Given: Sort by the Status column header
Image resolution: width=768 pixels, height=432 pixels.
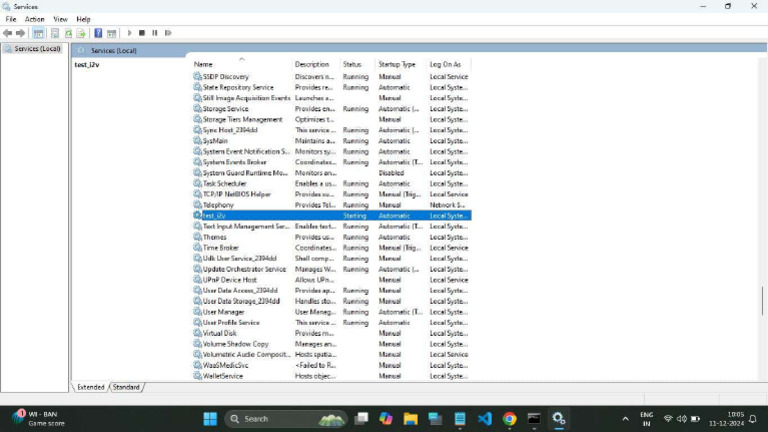Looking at the screenshot, I should pyautogui.click(x=352, y=64).
